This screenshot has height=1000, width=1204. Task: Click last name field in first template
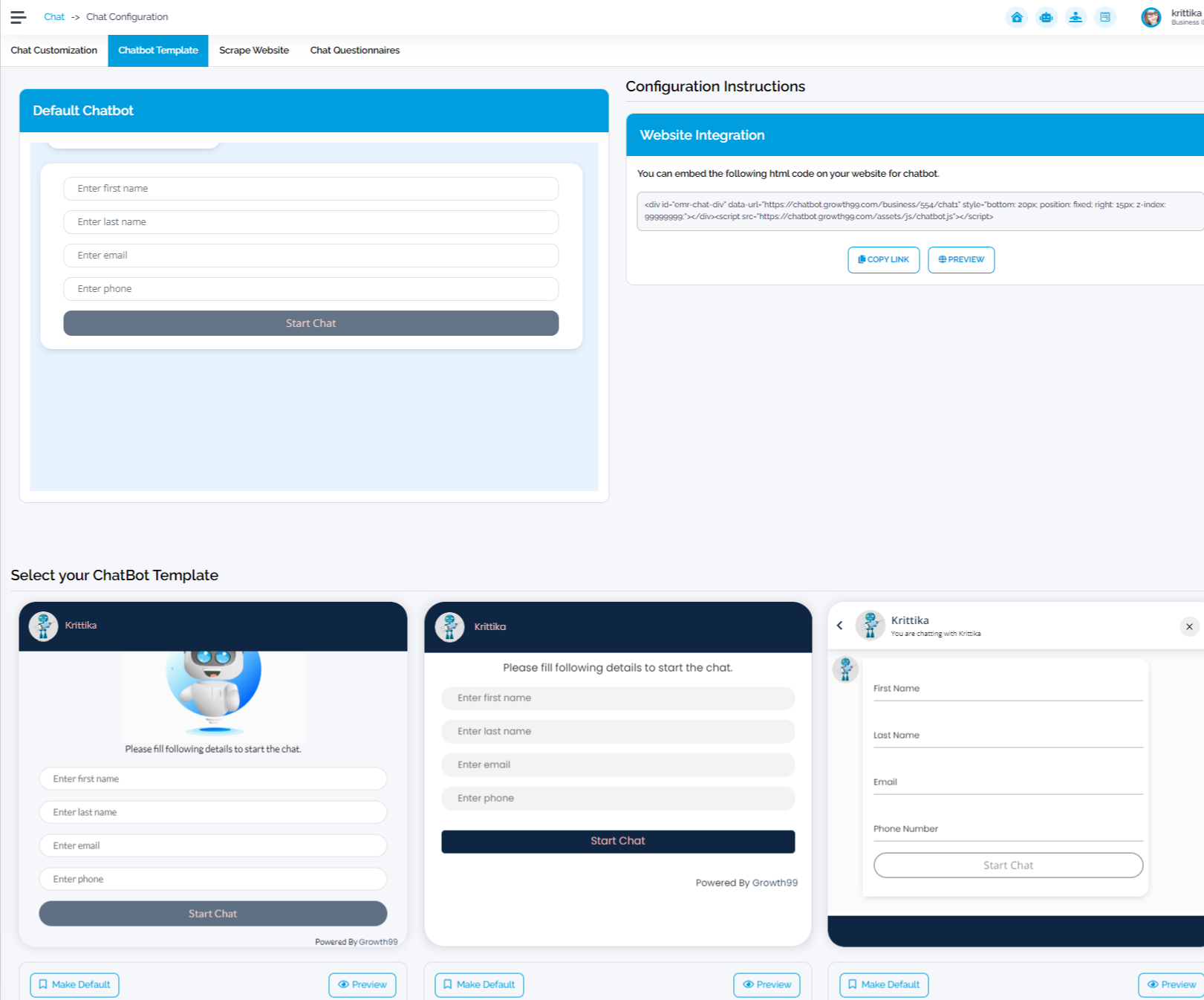point(213,812)
